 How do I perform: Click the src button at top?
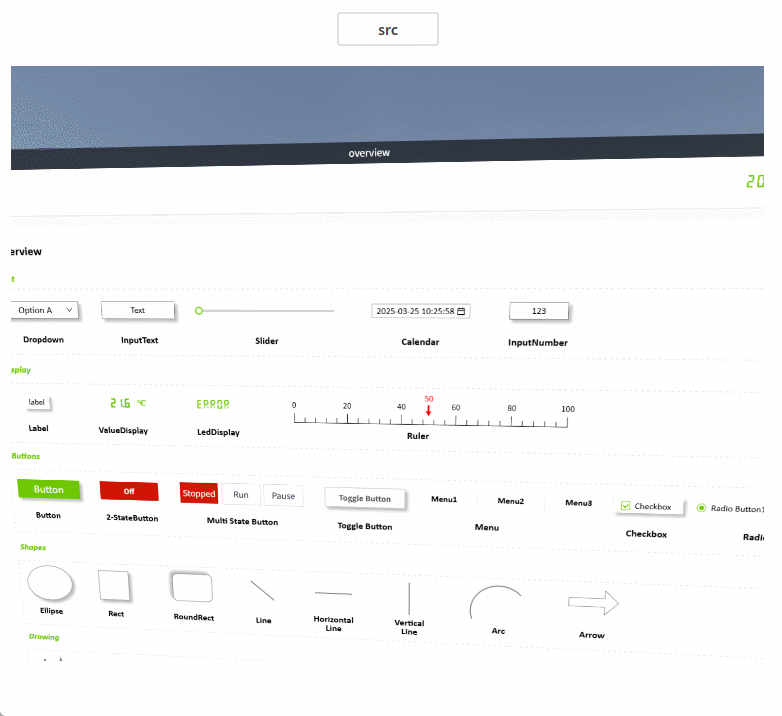click(x=388, y=30)
